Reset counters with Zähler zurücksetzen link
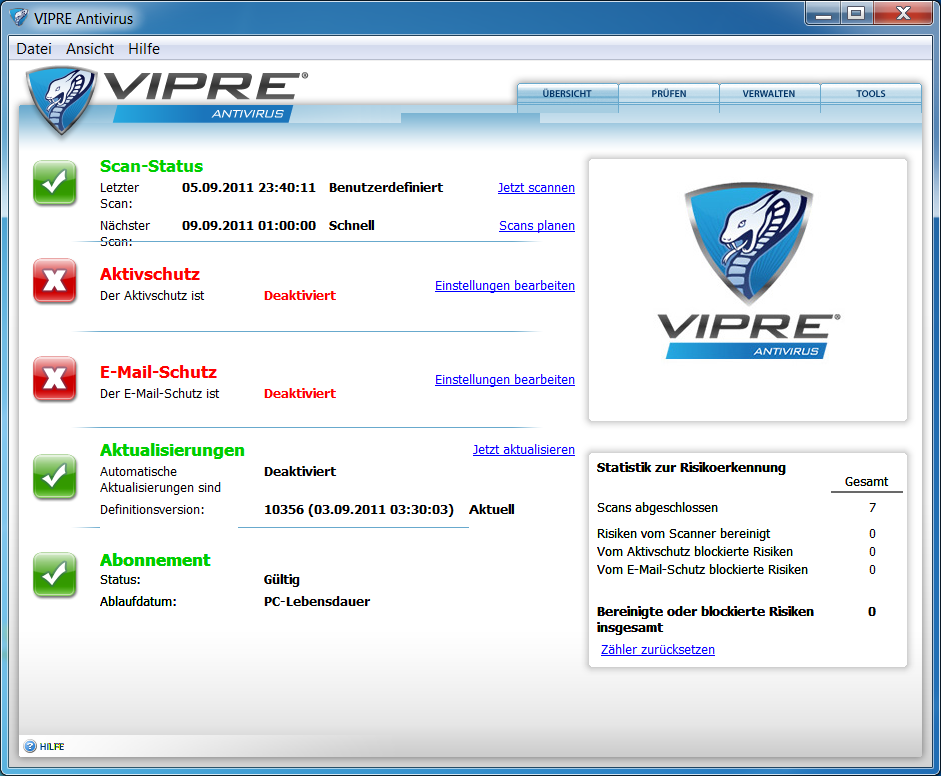941x776 pixels. [x=658, y=649]
